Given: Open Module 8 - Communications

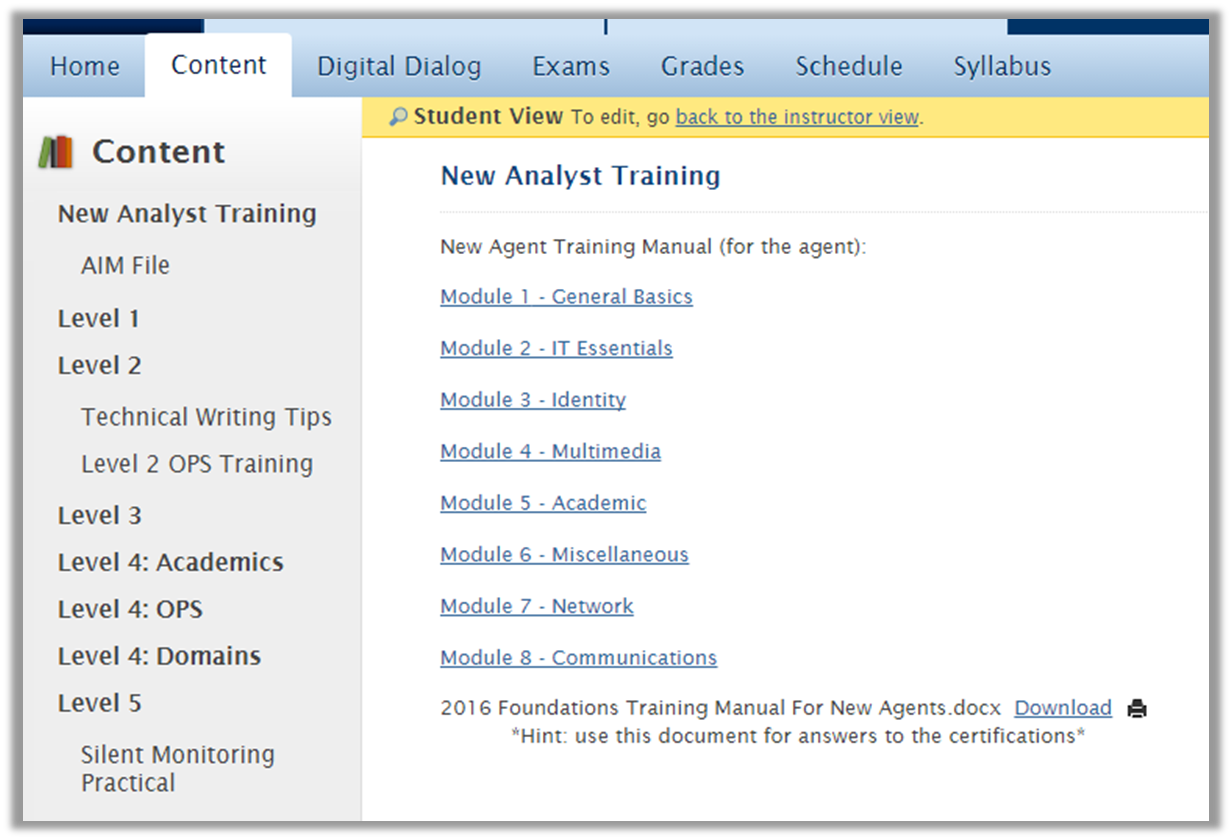Looking at the screenshot, I should [578, 657].
